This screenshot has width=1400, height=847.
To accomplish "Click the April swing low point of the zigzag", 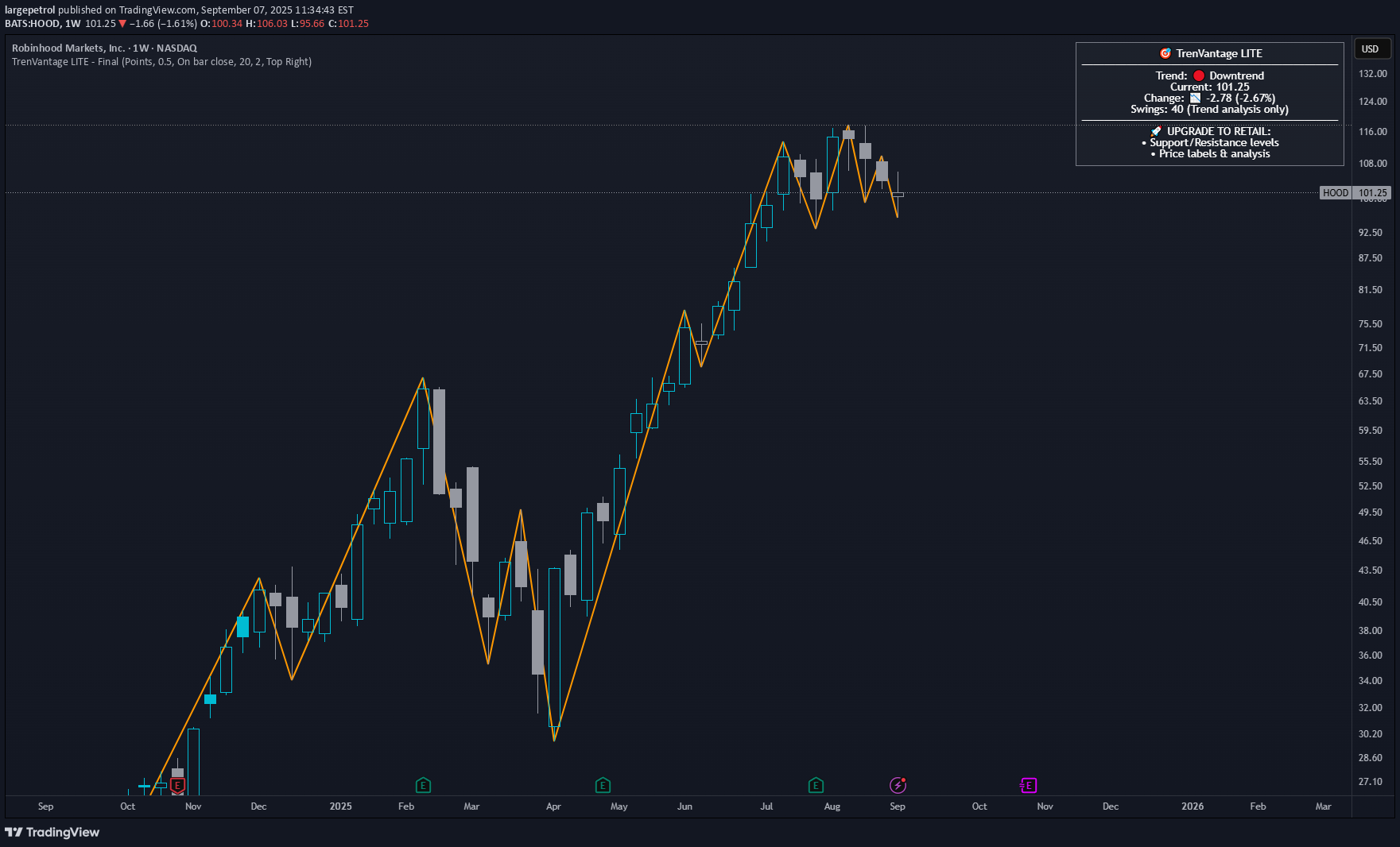I will point(554,741).
